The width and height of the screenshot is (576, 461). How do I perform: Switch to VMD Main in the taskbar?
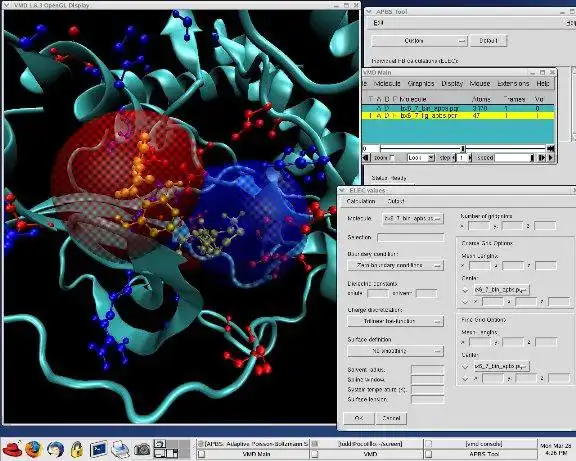[x=253, y=454]
